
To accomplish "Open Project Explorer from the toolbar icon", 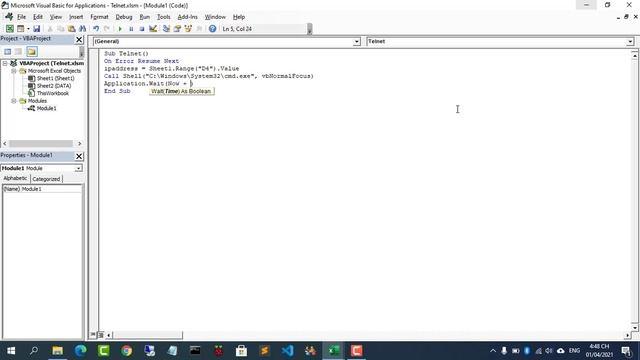I will (166, 29).
